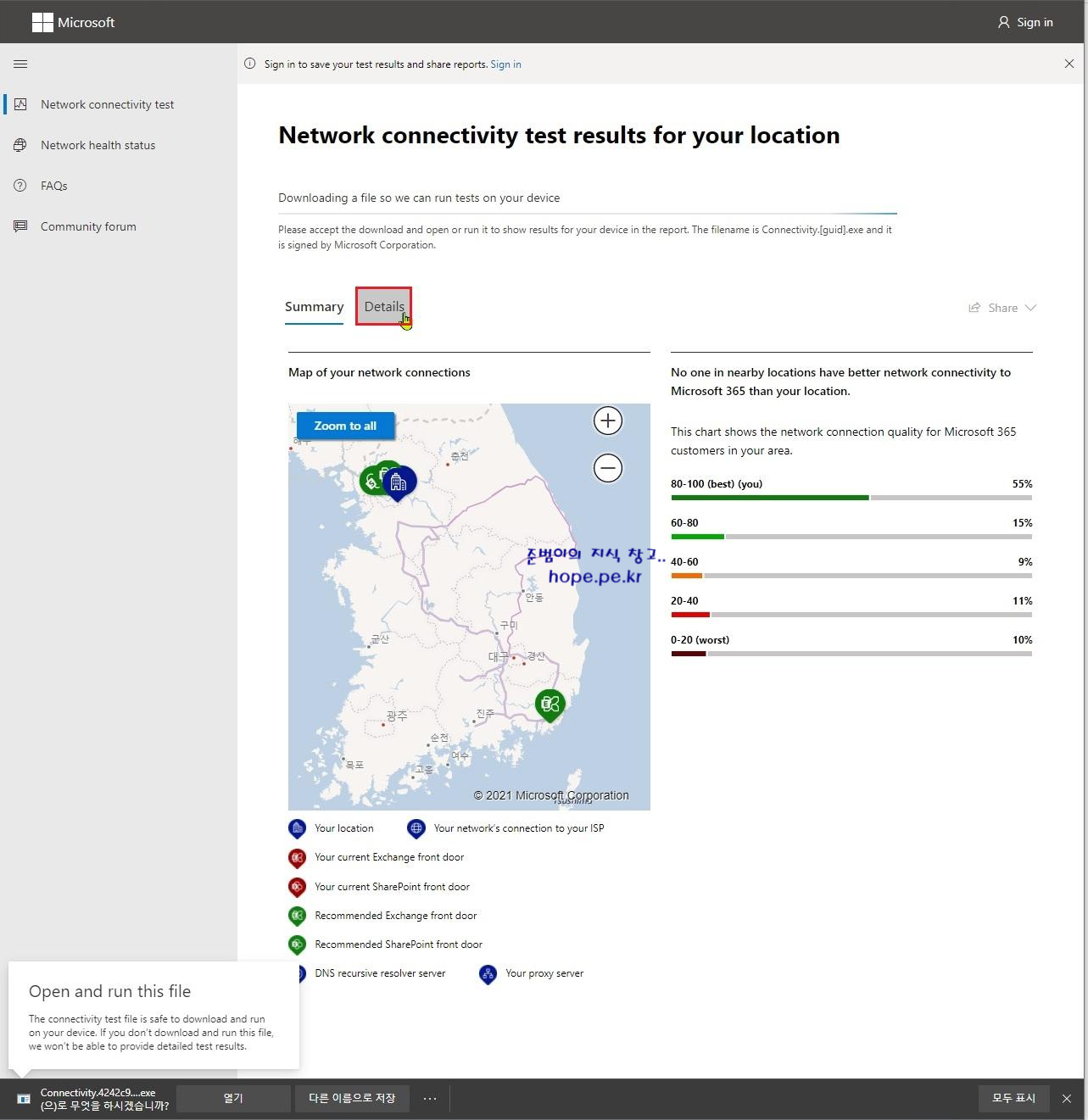The height and width of the screenshot is (1120, 1088).
Task: Zoom in on the map with plus button
Action: [608, 421]
